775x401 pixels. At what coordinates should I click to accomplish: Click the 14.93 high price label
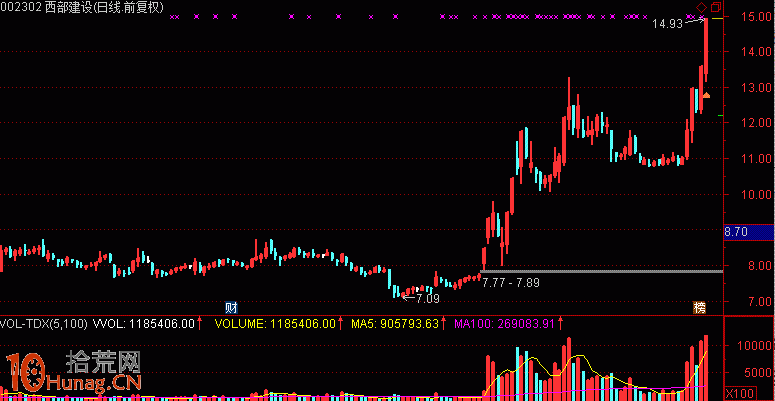667,23
